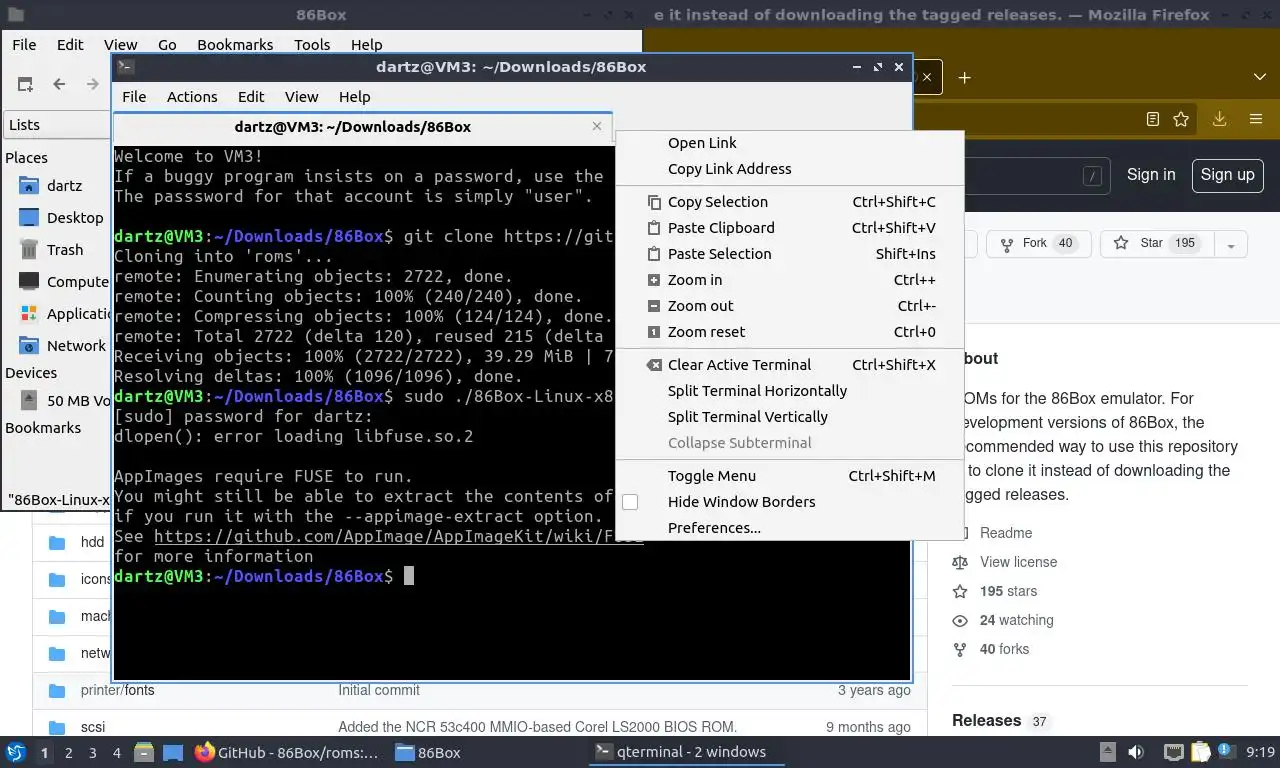Click the 195 stars link
The width and height of the screenshot is (1280, 768).
1008,591
